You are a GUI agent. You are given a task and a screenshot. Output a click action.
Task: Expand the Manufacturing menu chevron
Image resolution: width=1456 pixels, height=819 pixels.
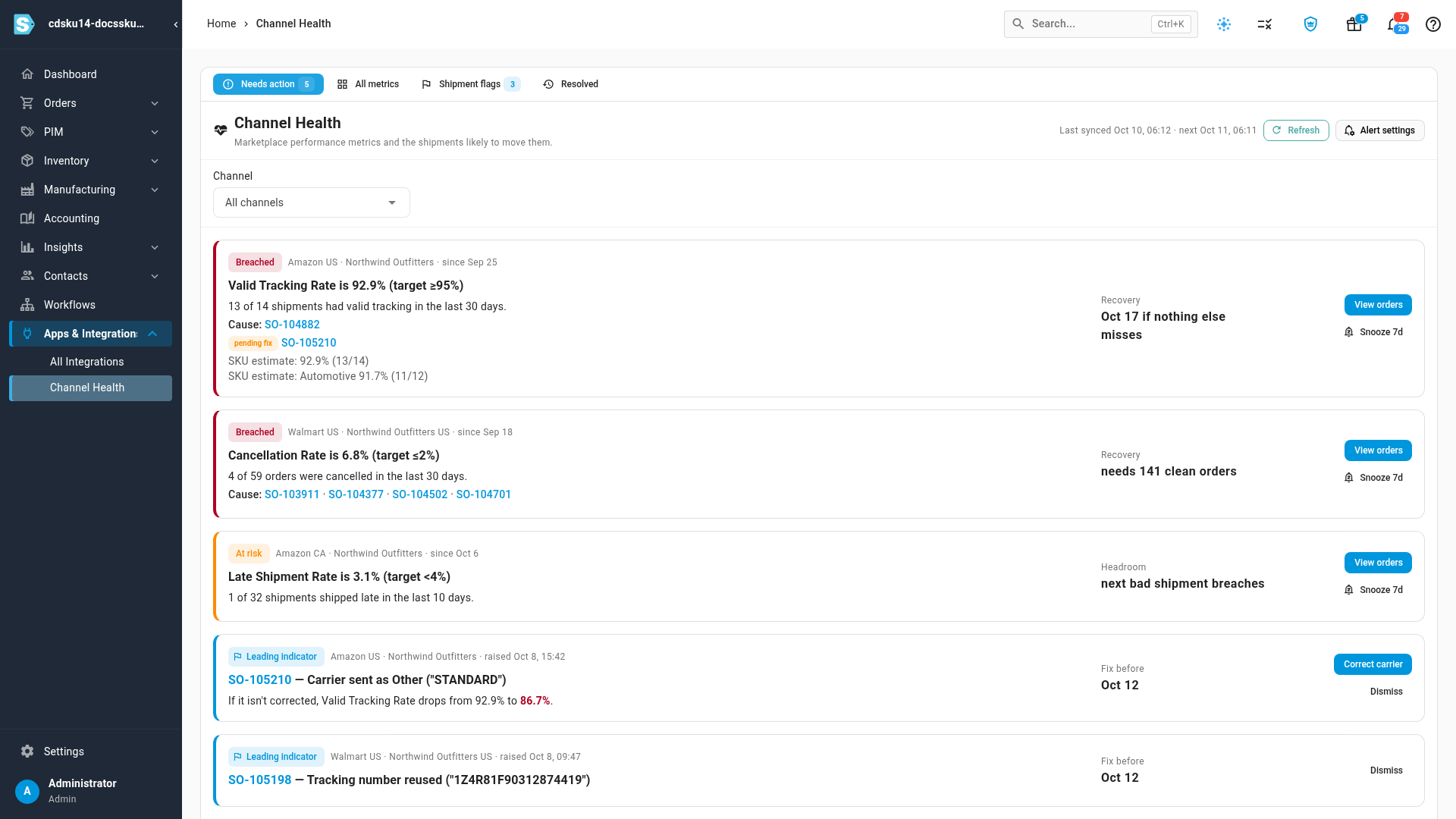155,190
